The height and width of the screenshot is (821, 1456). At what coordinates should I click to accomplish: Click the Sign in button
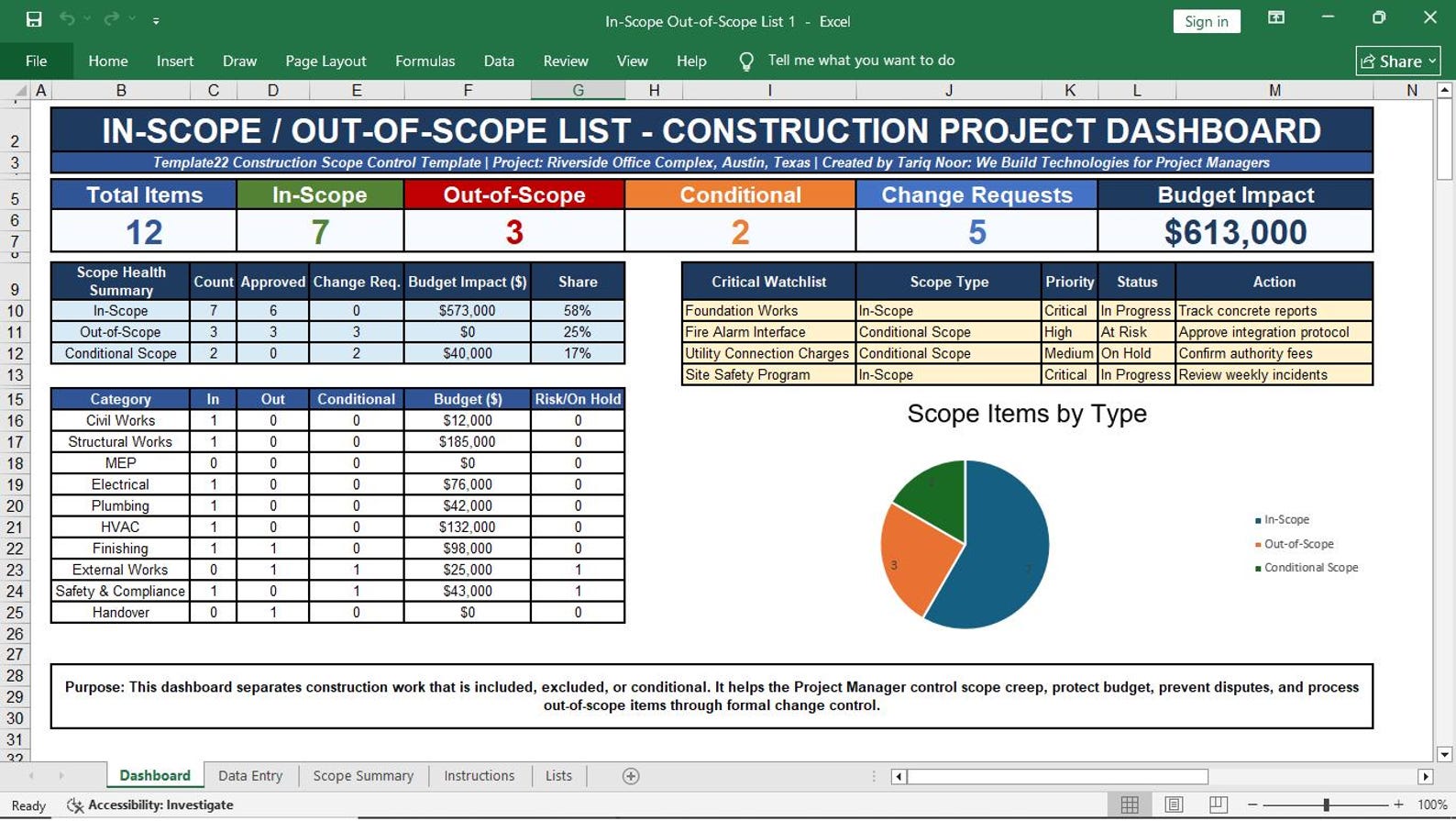[1206, 21]
